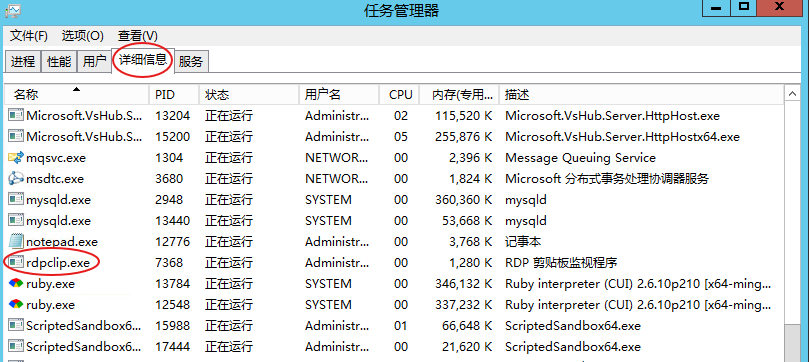Click memory value 360,360 K
The width and height of the screenshot is (809, 362).
click(x=464, y=200)
